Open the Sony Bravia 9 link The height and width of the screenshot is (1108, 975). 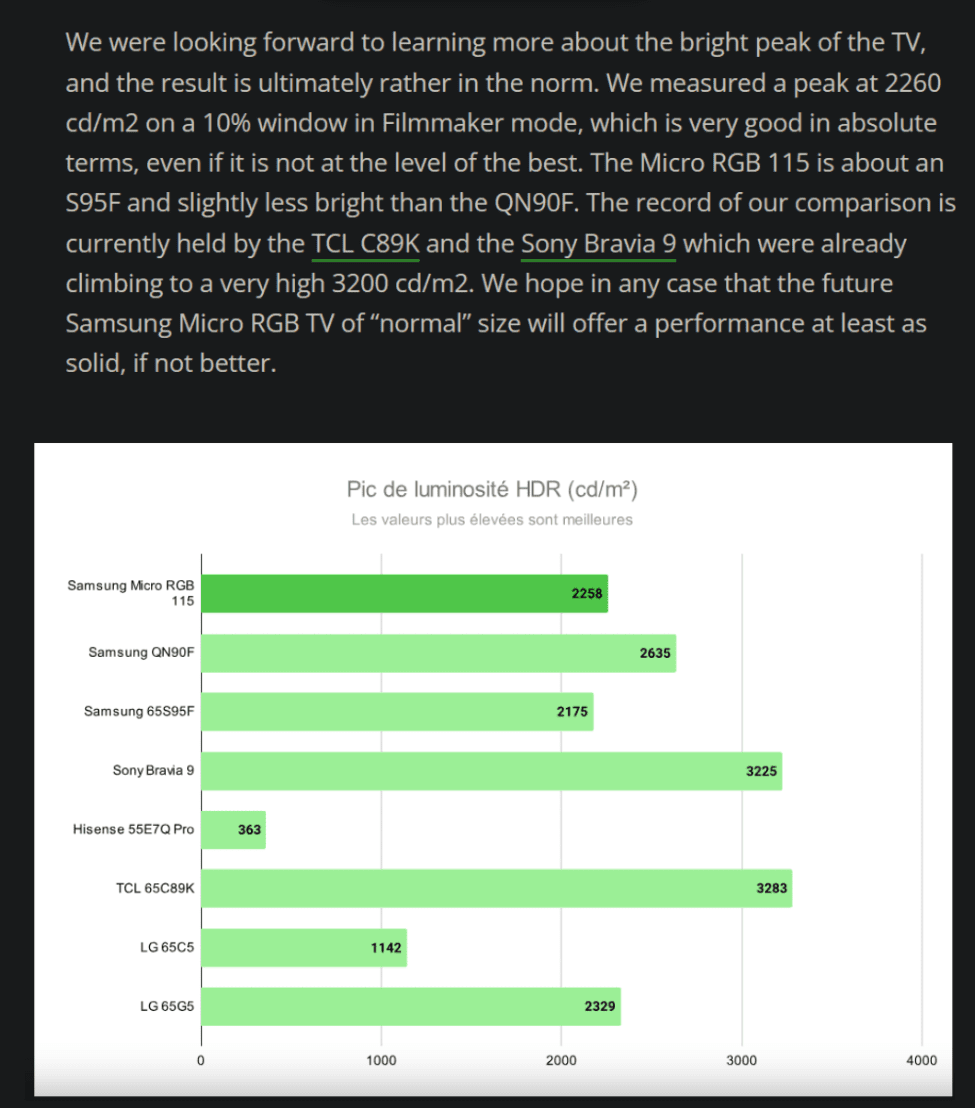click(x=598, y=243)
